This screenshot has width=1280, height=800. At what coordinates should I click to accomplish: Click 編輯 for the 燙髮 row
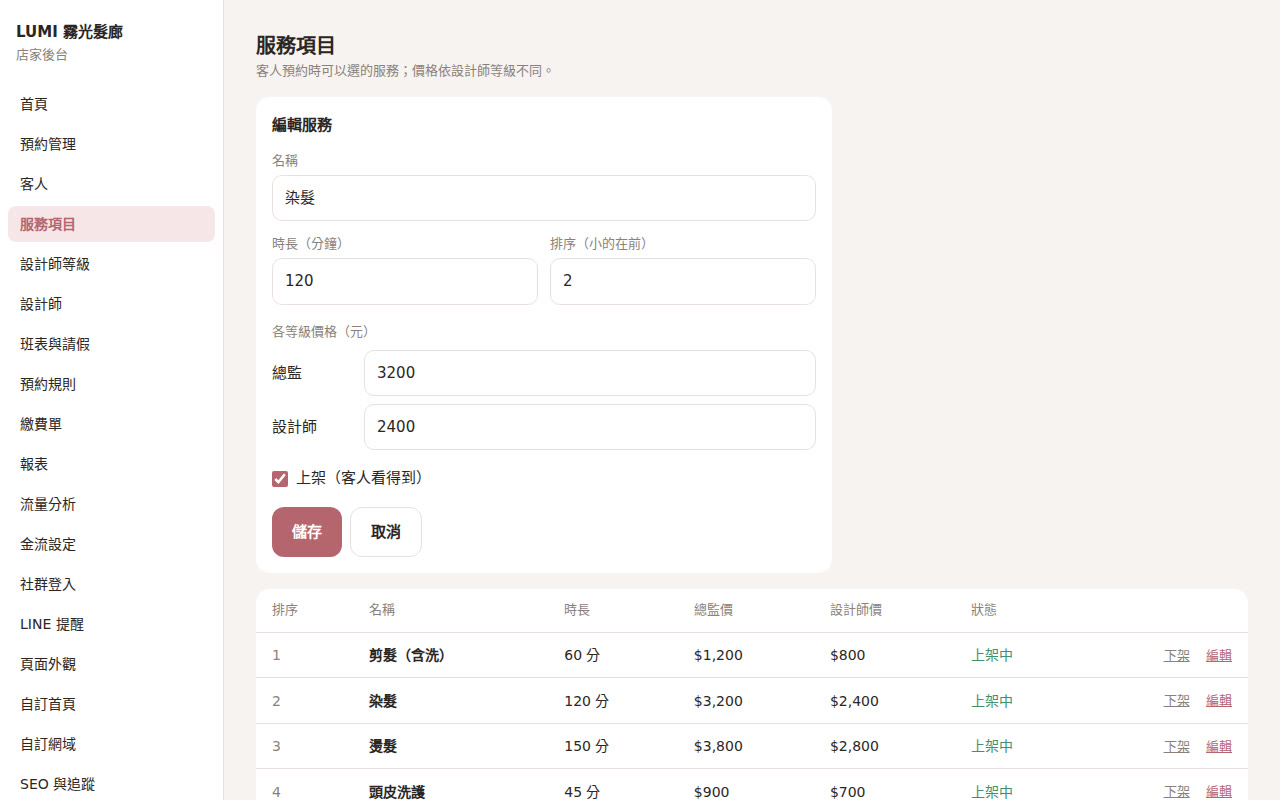(x=1219, y=746)
